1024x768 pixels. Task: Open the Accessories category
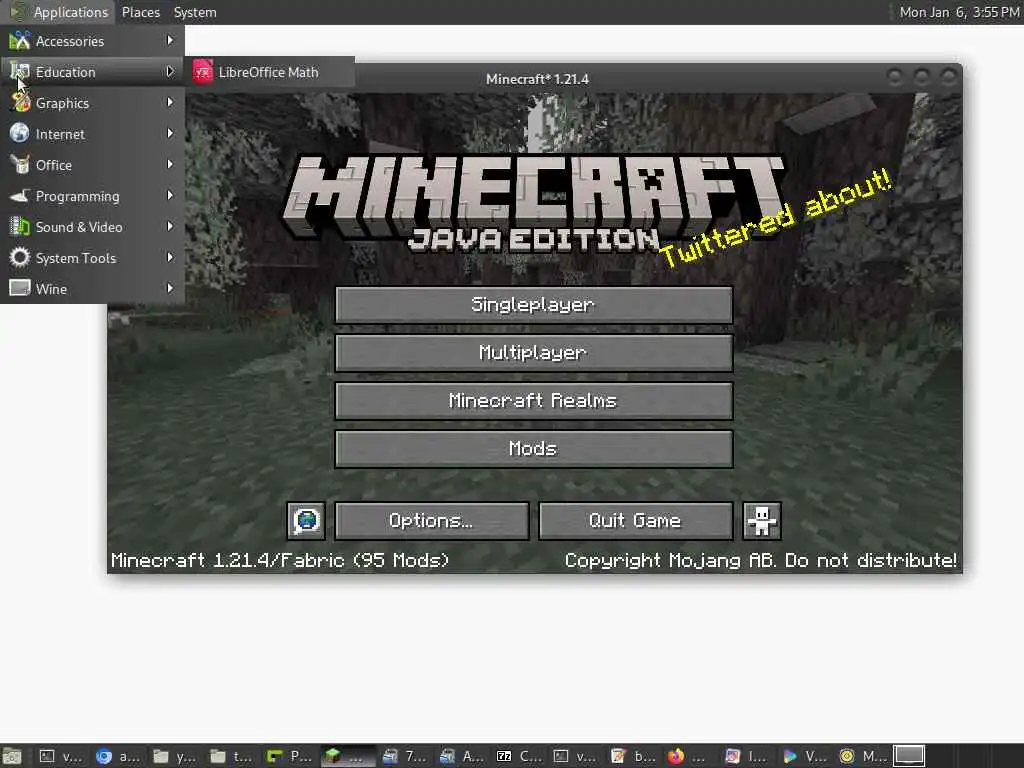pyautogui.click(x=92, y=41)
